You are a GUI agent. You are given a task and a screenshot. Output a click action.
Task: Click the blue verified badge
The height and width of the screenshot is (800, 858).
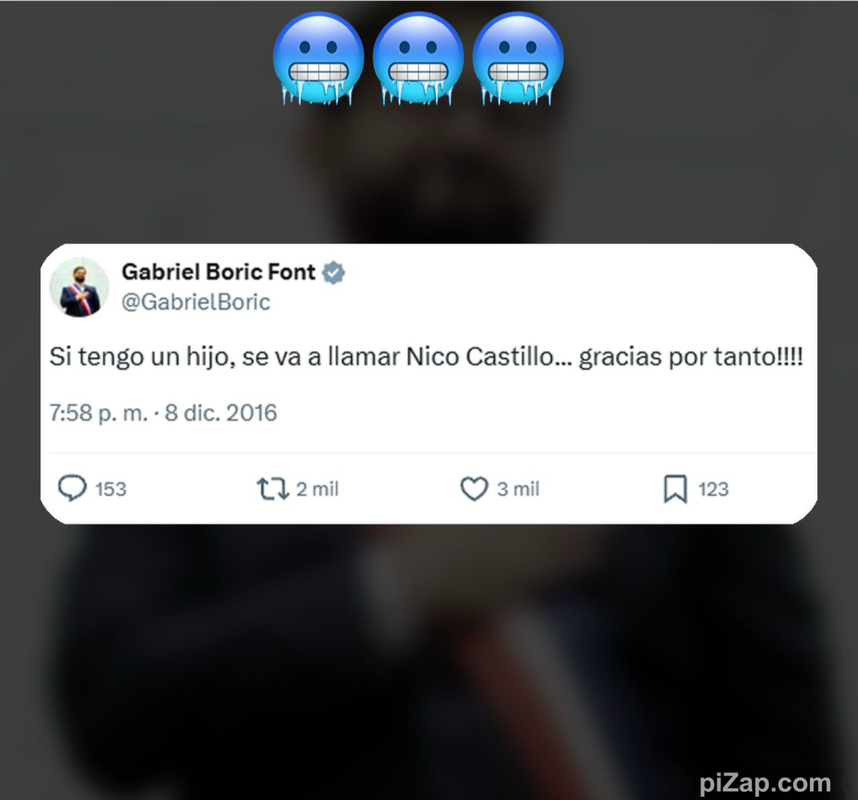333,273
